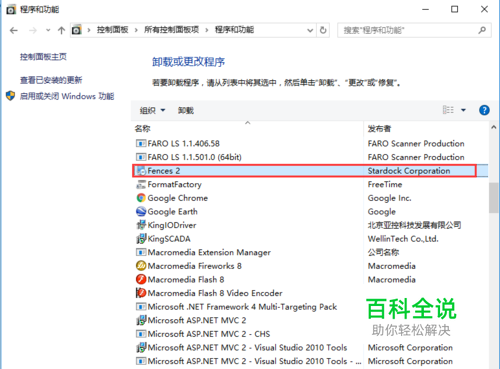
Task: Click the FreeTime publisher cell
Action: pos(385,184)
